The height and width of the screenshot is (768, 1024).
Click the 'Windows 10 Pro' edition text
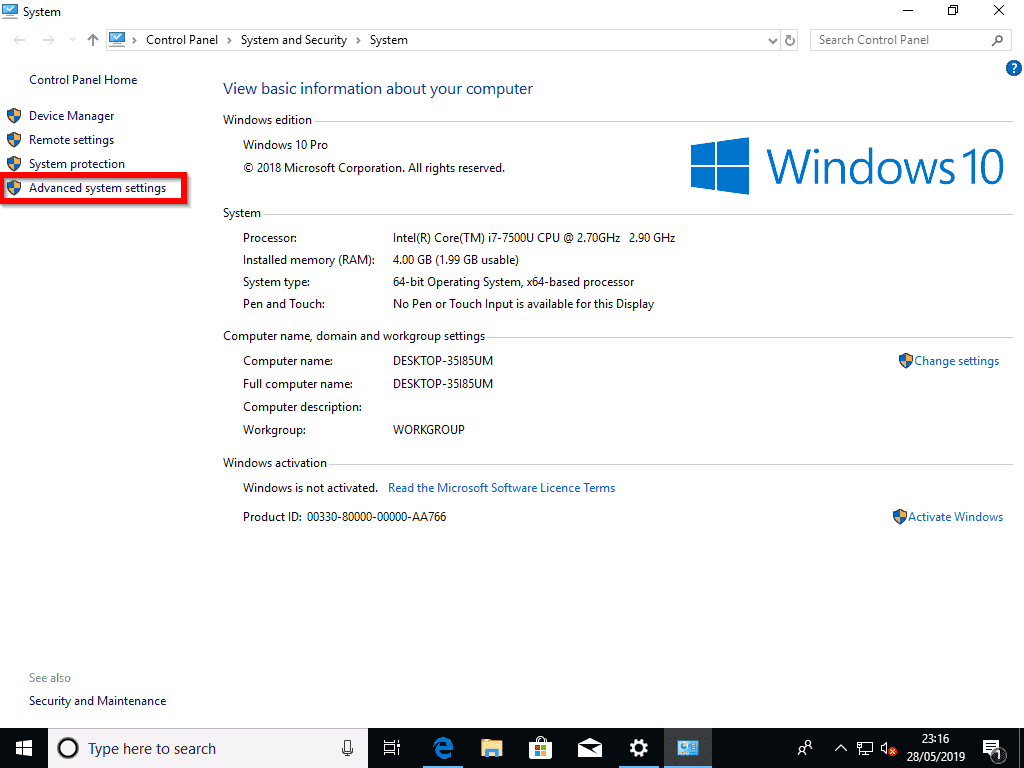tap(285, 145)
